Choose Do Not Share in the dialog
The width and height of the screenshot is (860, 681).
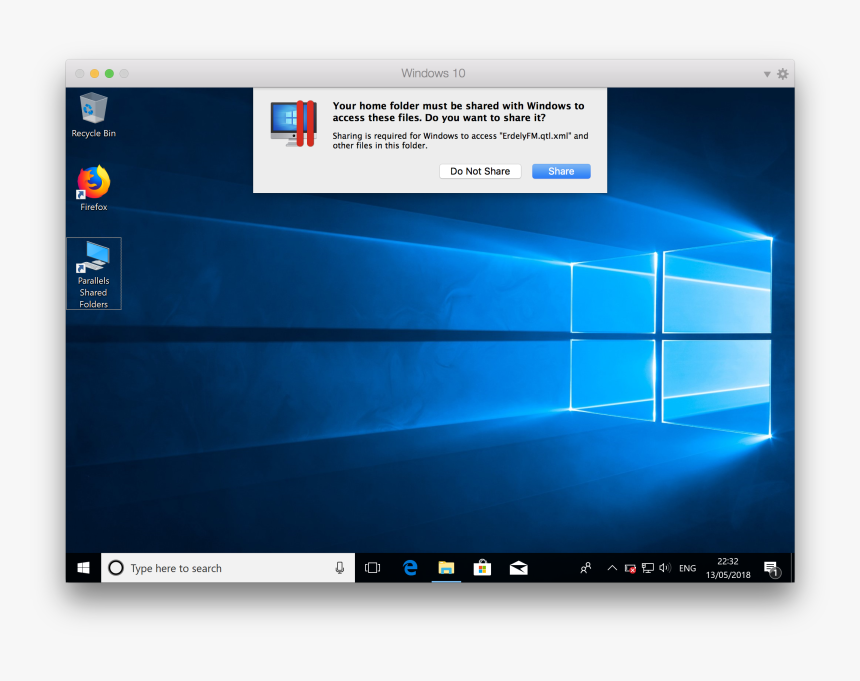pyautogui.click(x=480, y=171)
